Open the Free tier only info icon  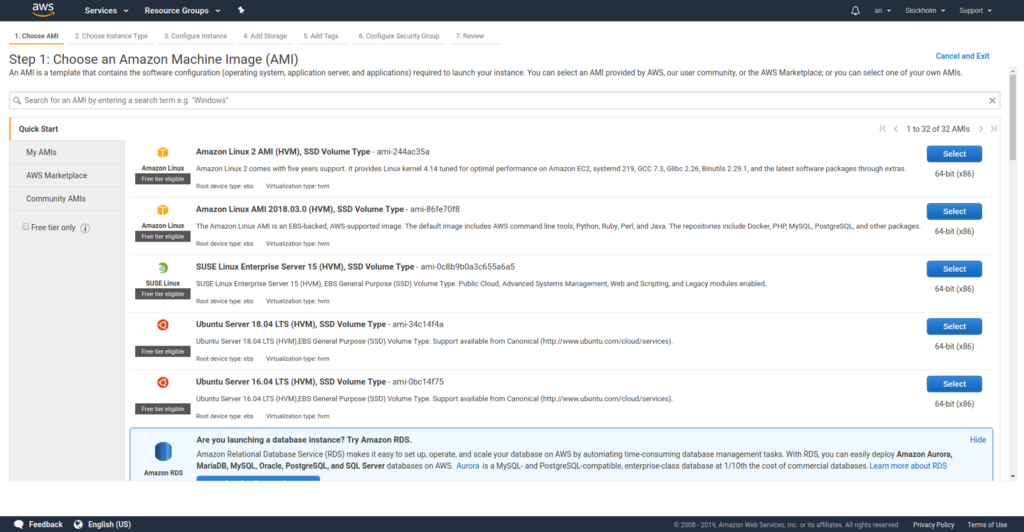click(x=85, y=228)
